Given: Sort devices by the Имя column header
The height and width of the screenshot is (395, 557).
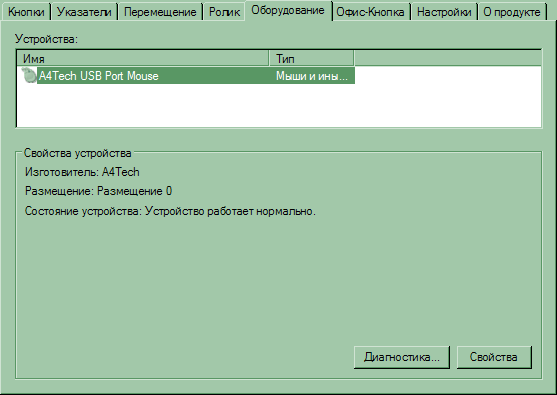Looking at the screenshot, I should coord(143,58).
